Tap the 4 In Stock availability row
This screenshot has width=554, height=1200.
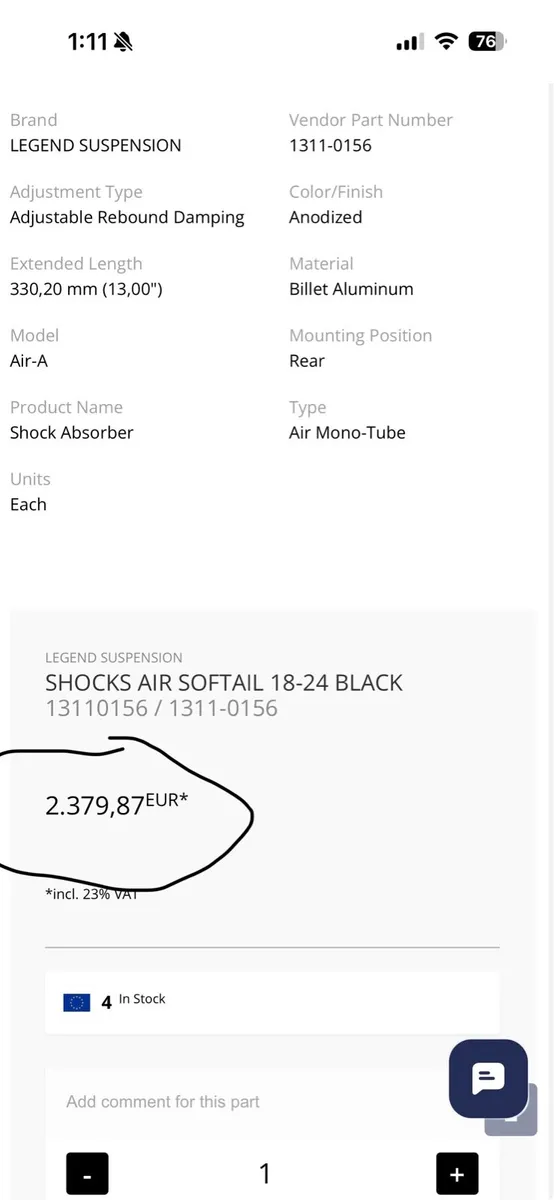point(272,1002)
